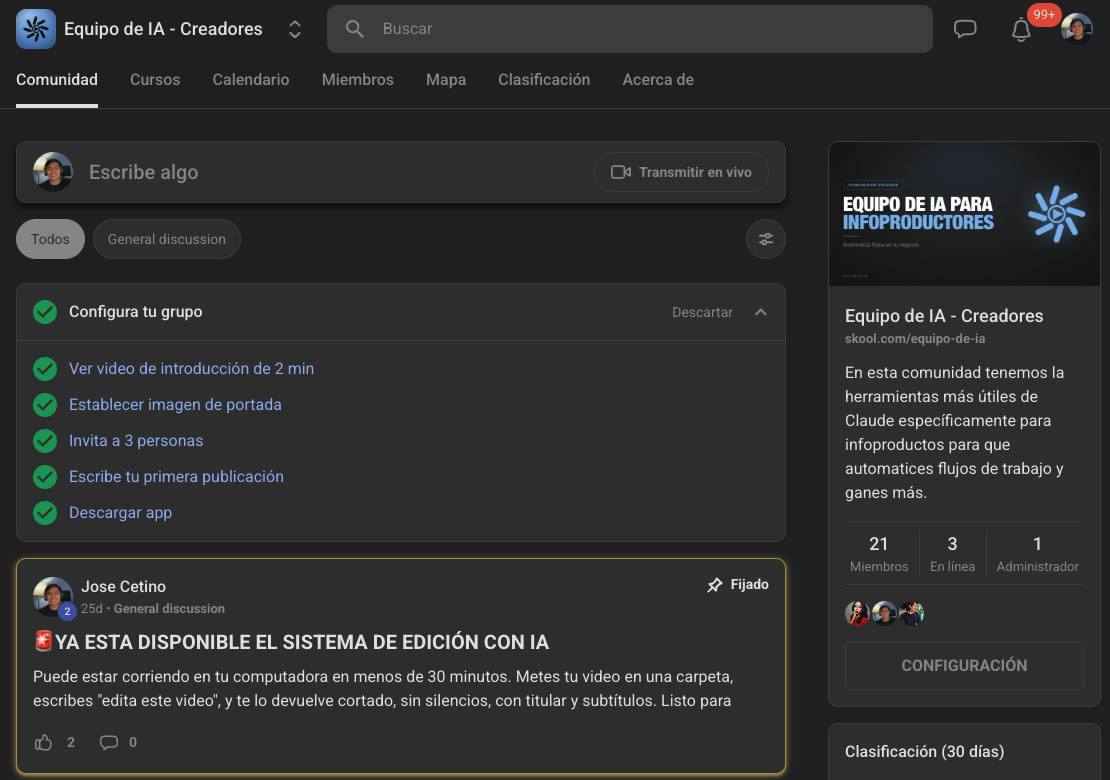Open the Acerca de tab
The width and height of the screenshot is (1110, 780).
pyautogui.click(x=658, y=79)
